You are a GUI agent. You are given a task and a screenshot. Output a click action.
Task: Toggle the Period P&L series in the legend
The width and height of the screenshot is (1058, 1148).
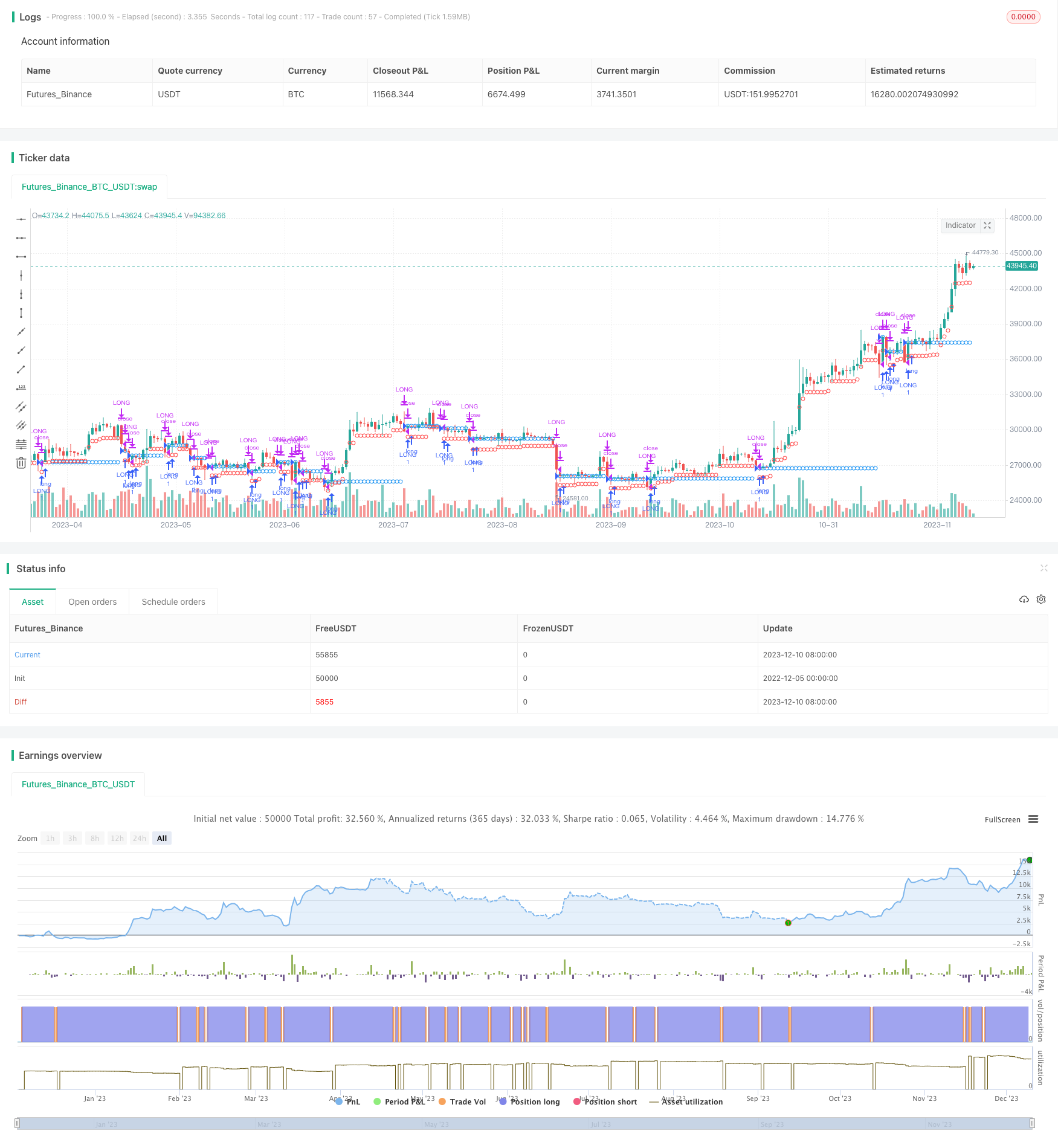pyautogui.click(x=399, y=1101)
